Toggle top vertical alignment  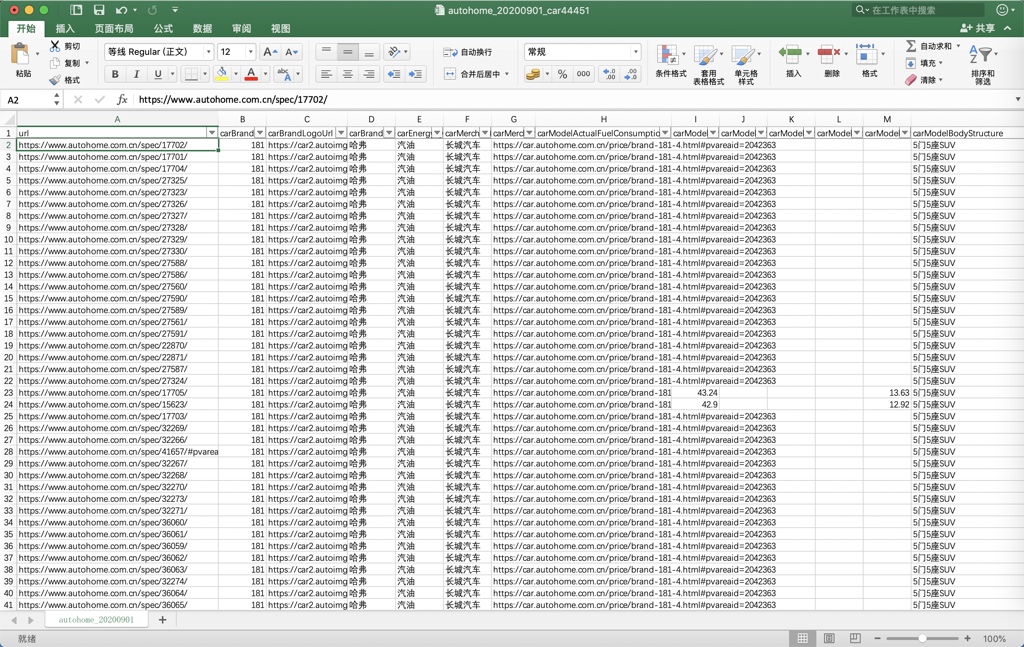(326, 52)
